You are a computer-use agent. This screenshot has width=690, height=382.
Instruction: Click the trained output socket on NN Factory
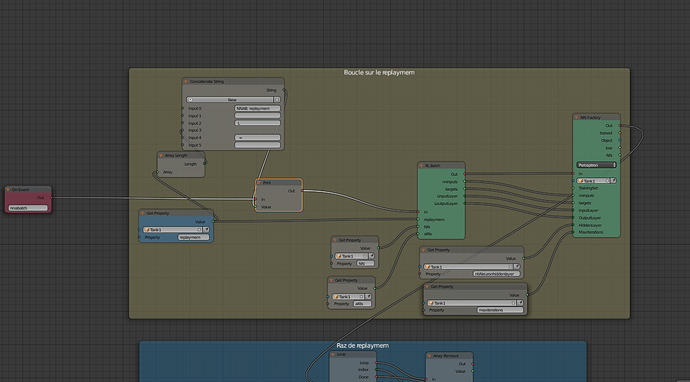[620, 133]
